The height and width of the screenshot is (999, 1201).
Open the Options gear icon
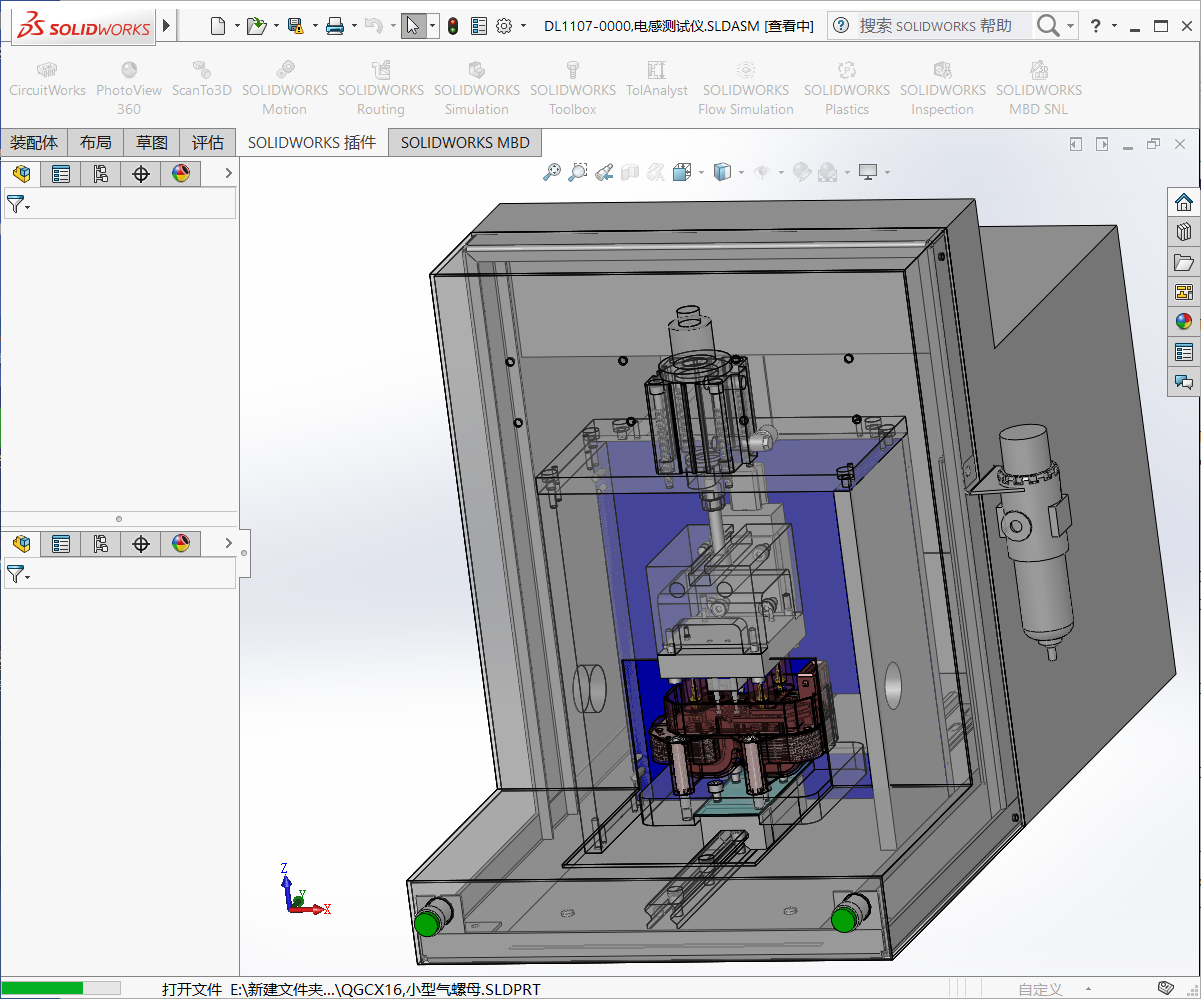504,26
